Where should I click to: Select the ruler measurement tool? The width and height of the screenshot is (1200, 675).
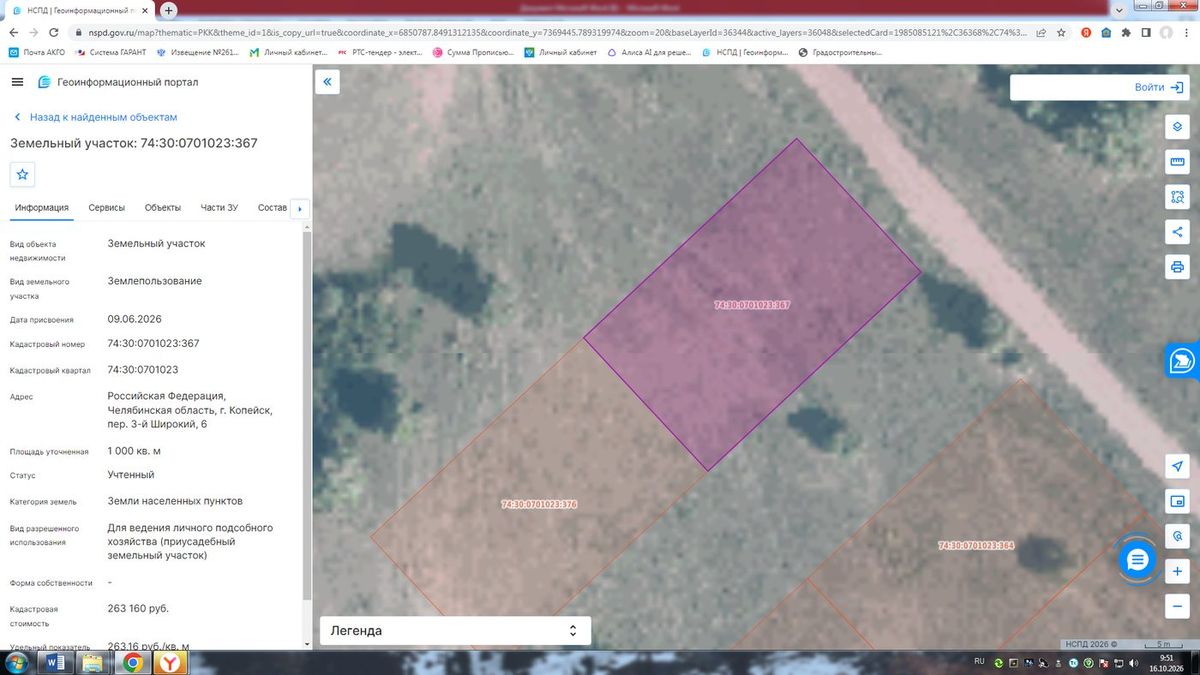pyautogui.click(x=1177, y=162)
